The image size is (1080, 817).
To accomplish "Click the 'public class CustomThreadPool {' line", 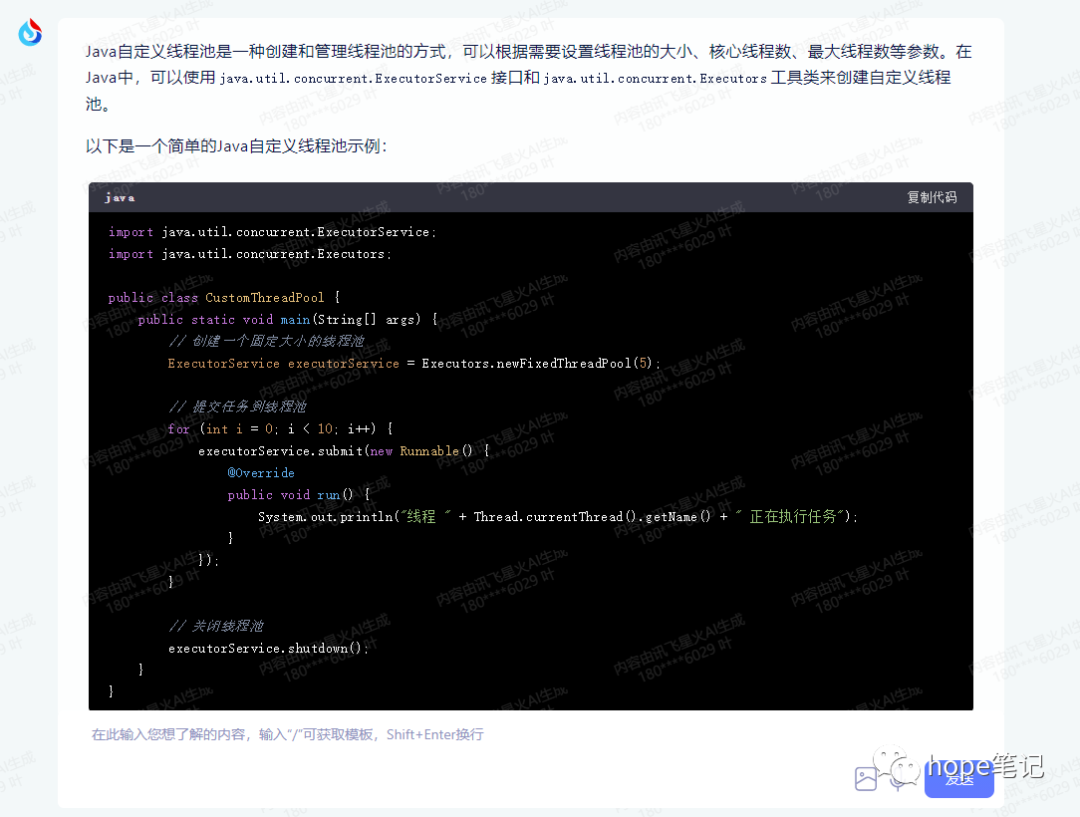I will (x=224, y=298).
